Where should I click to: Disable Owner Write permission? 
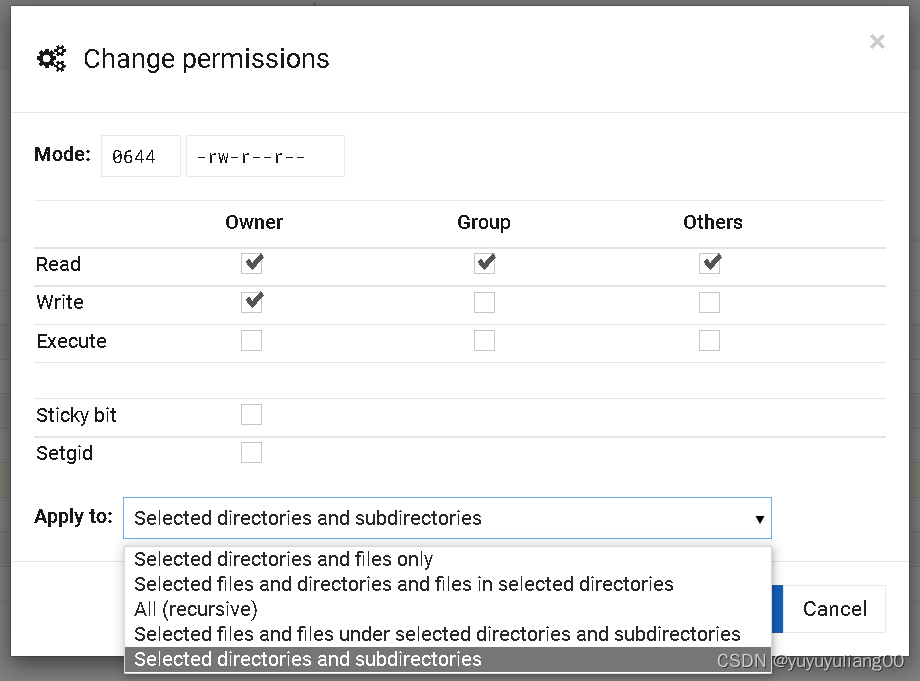coord(252,302)
